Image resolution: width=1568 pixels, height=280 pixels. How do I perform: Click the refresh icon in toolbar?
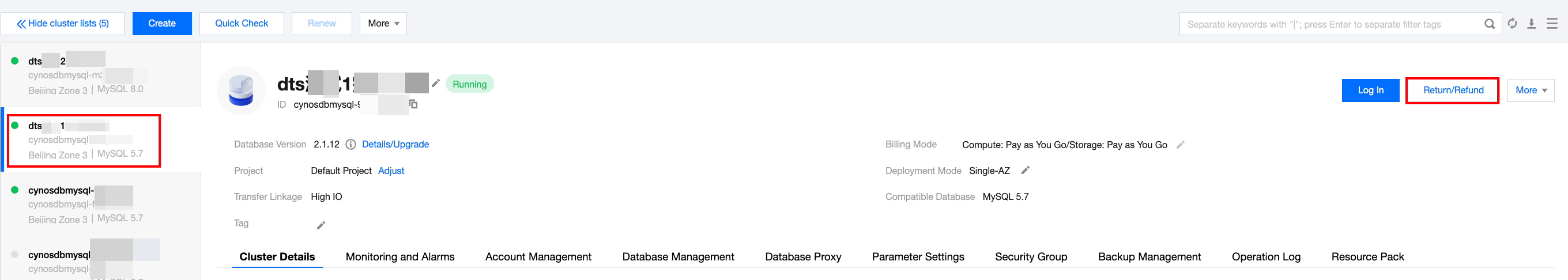tap(1512, 24)
